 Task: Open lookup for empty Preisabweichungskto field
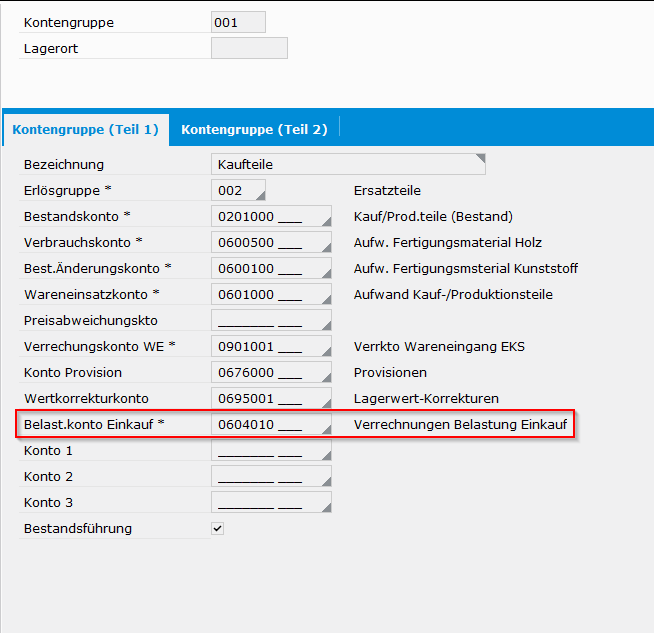point(327,325)
